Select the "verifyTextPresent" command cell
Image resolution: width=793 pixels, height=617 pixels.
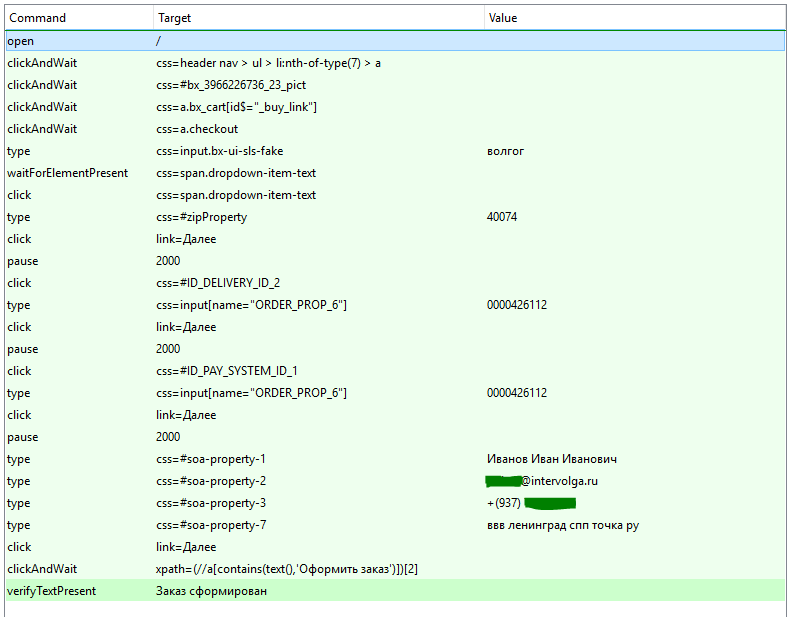click(51, 591)
